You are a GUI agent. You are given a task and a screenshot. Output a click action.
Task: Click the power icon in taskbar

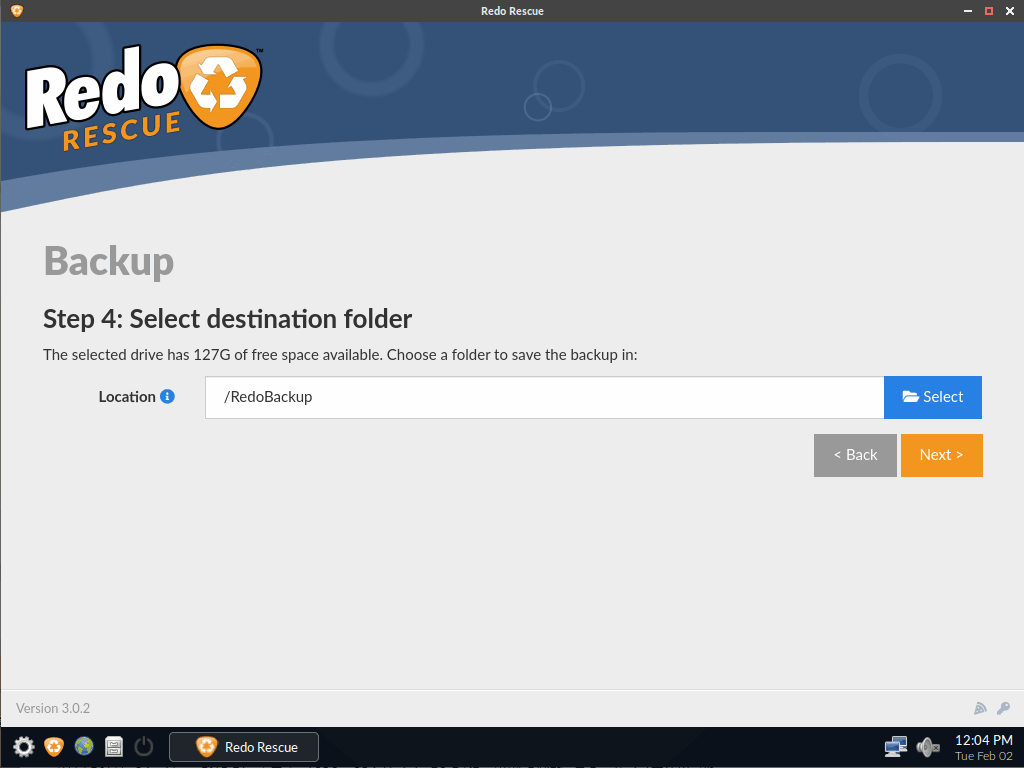pyautogui.click(x=144, y=746)
